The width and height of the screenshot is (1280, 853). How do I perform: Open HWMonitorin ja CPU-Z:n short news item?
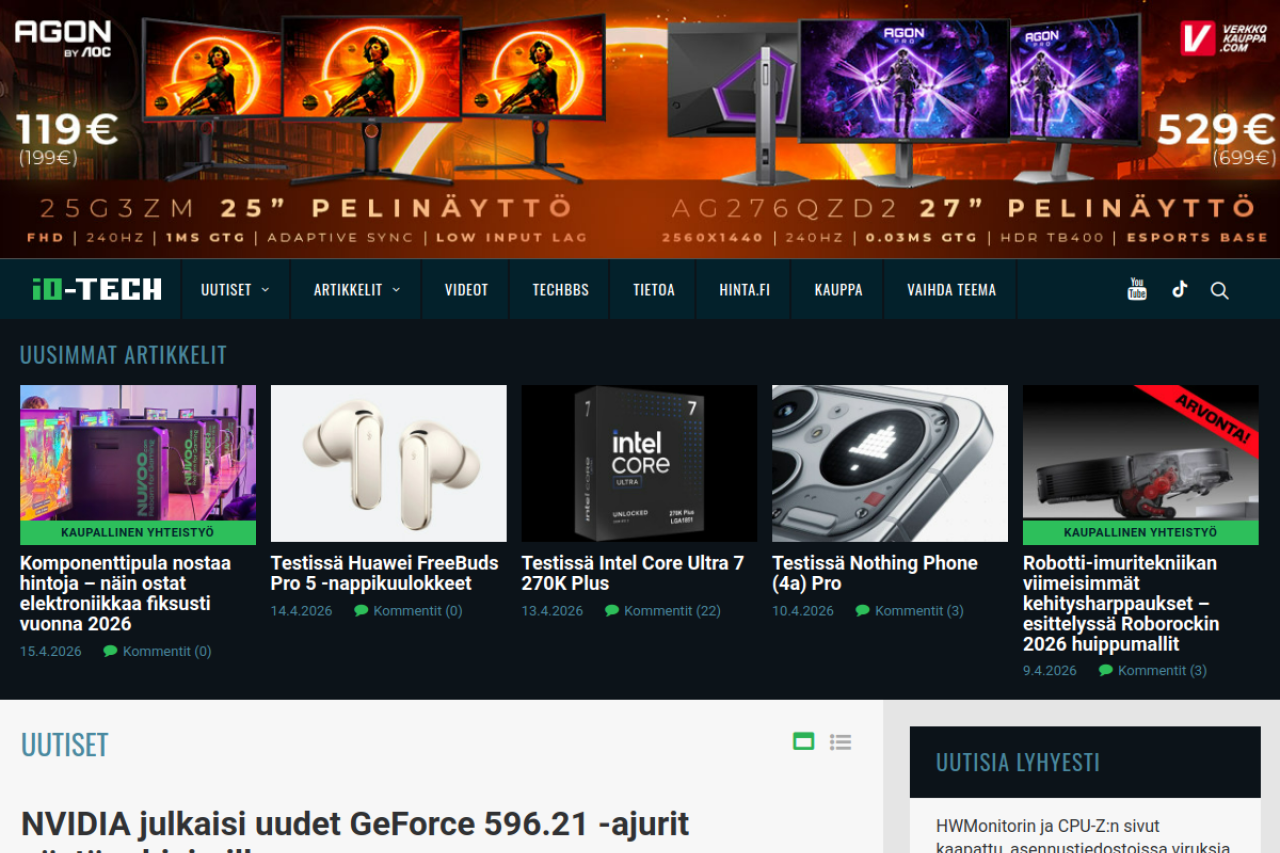(1083, 836)
